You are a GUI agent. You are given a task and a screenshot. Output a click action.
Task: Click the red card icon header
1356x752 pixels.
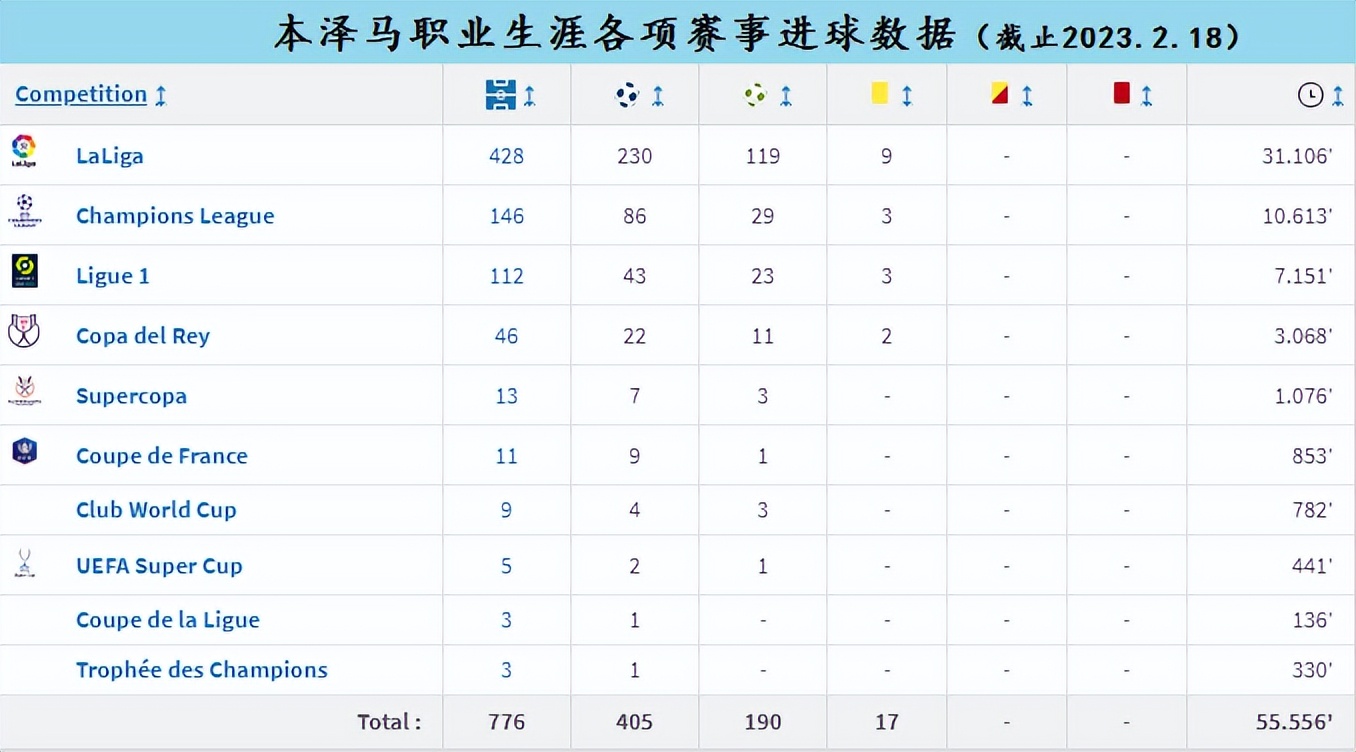click(1121, 93)
